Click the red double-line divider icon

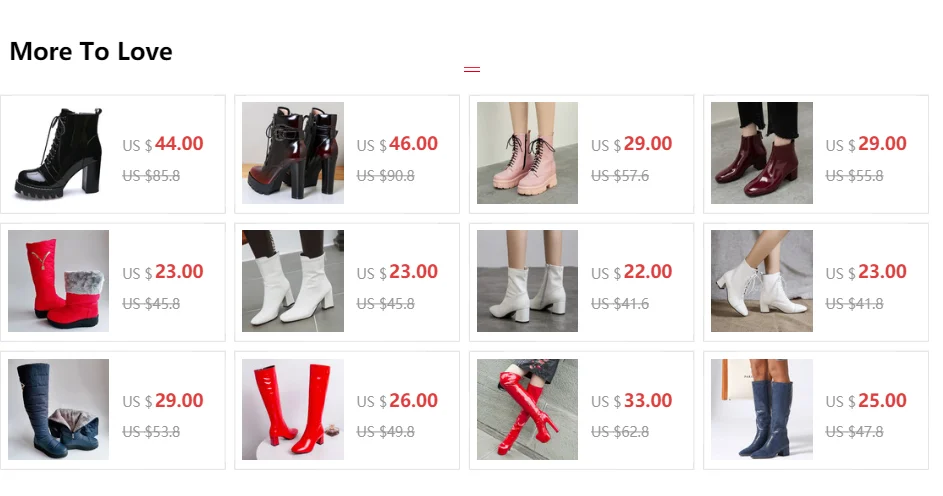[x=472, y=70]
